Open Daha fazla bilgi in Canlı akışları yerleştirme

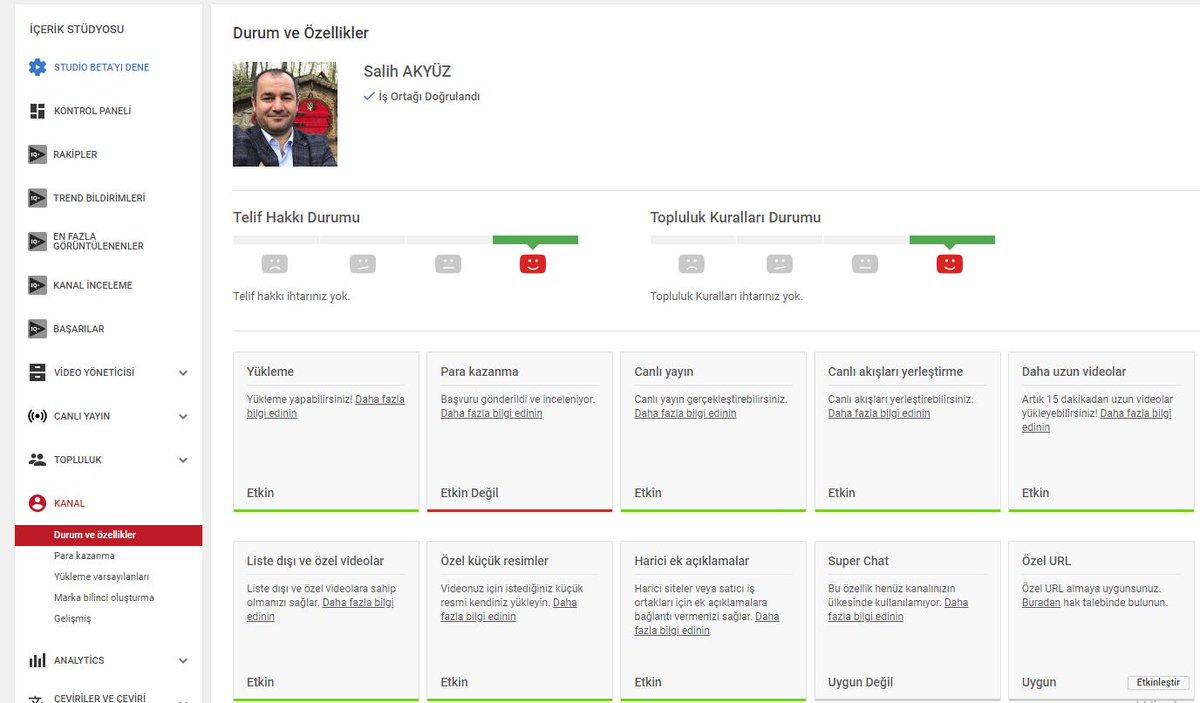[x=879, y=413]
